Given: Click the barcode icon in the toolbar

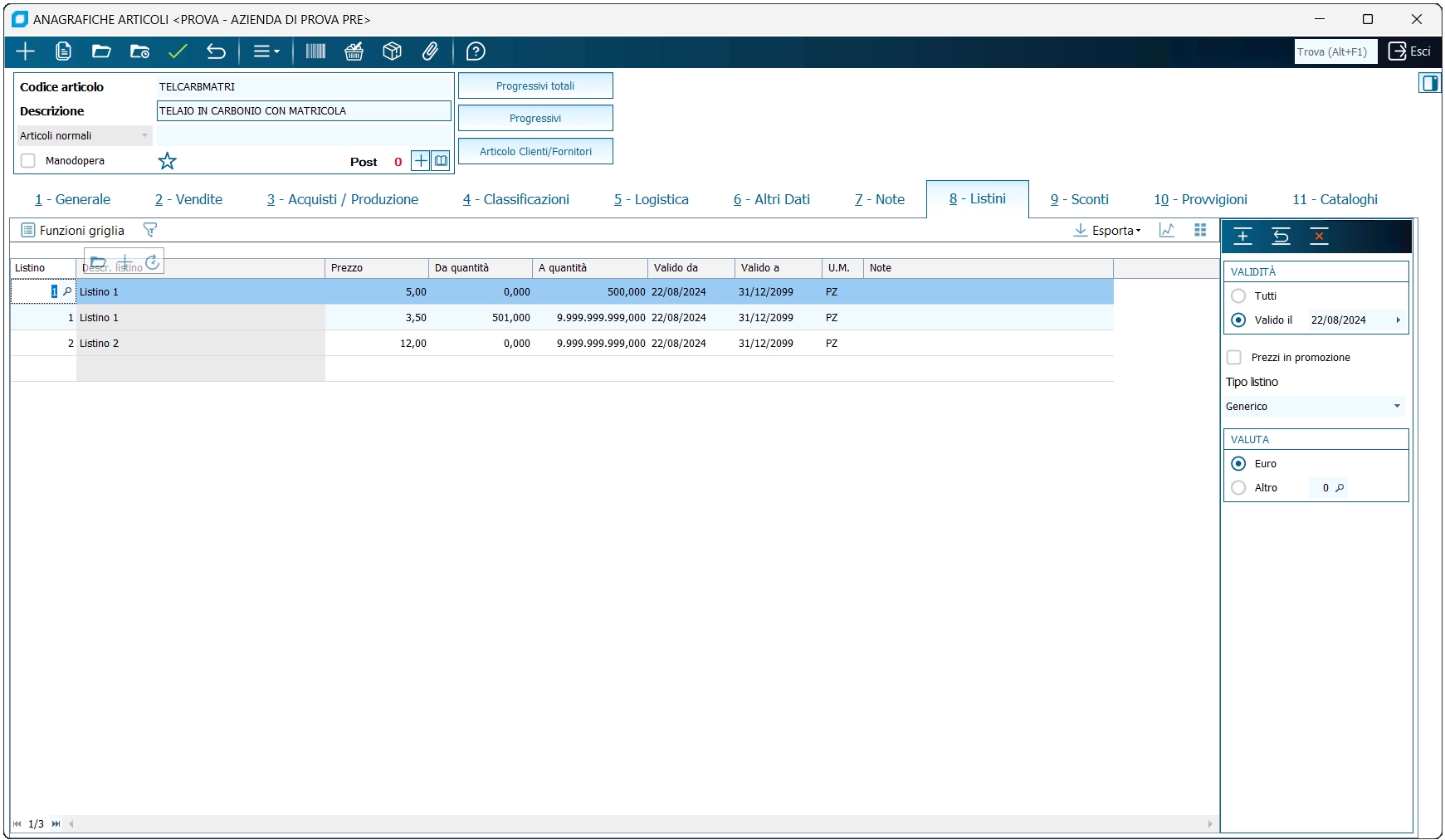Looking at the screenshot, I should pyautogui.click(x=315, y=51).
